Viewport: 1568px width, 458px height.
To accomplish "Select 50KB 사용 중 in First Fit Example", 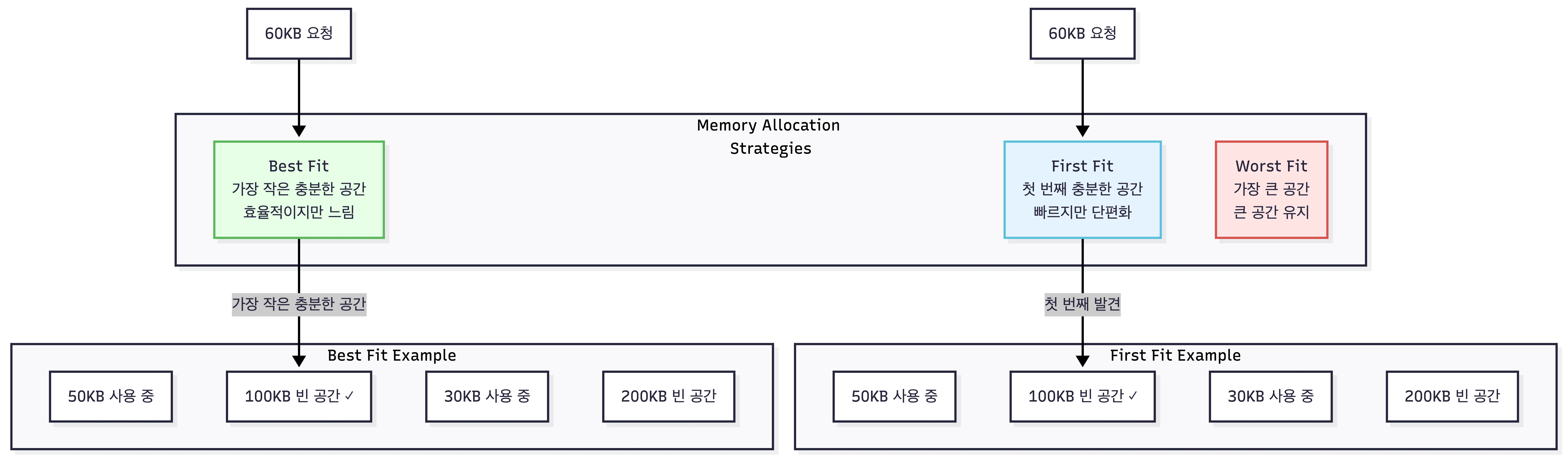I will pos(894,396).
